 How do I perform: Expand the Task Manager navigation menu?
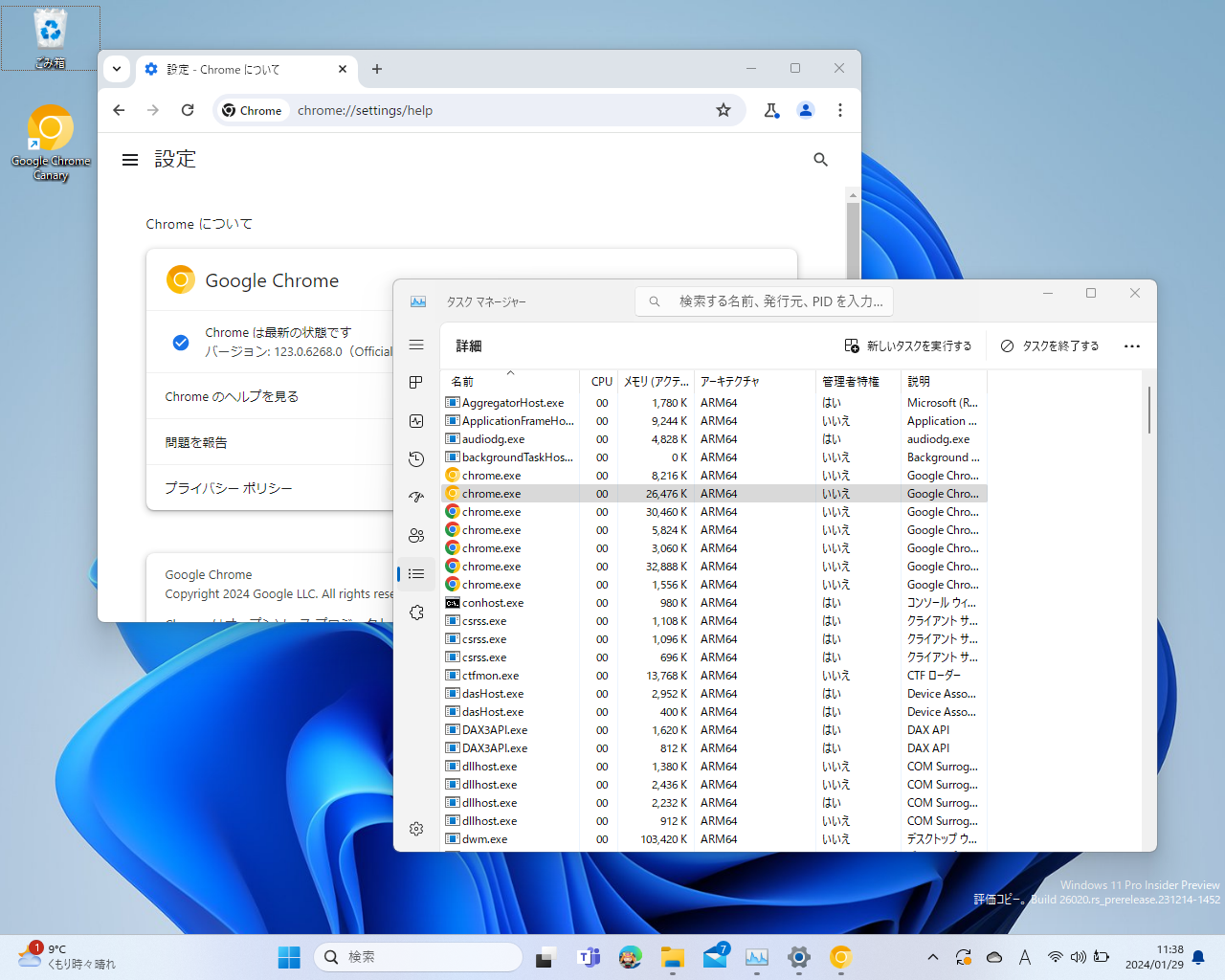[x=416, y=345]
